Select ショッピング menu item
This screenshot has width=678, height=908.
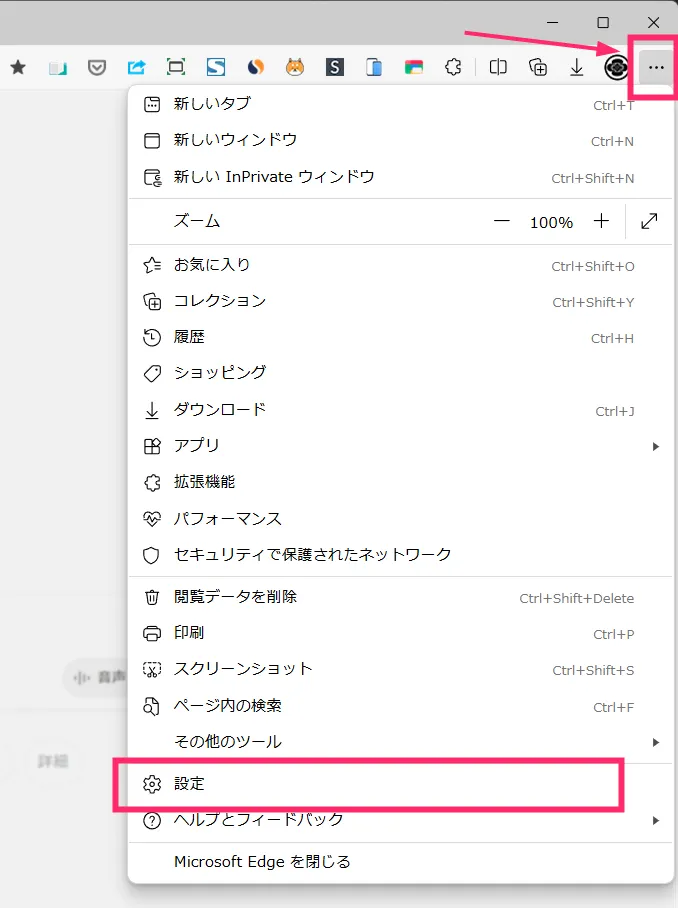click(x=400, y=373)
